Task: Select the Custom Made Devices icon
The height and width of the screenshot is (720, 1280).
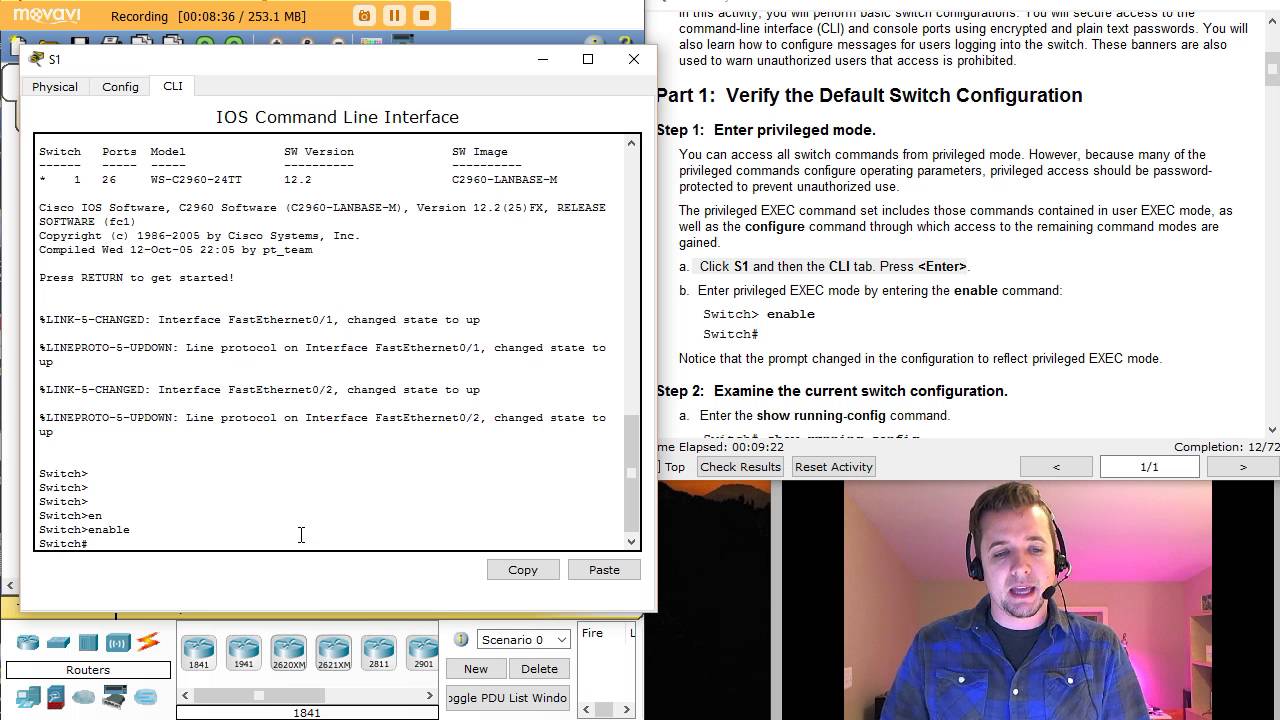Action: (x=115, y=697)
